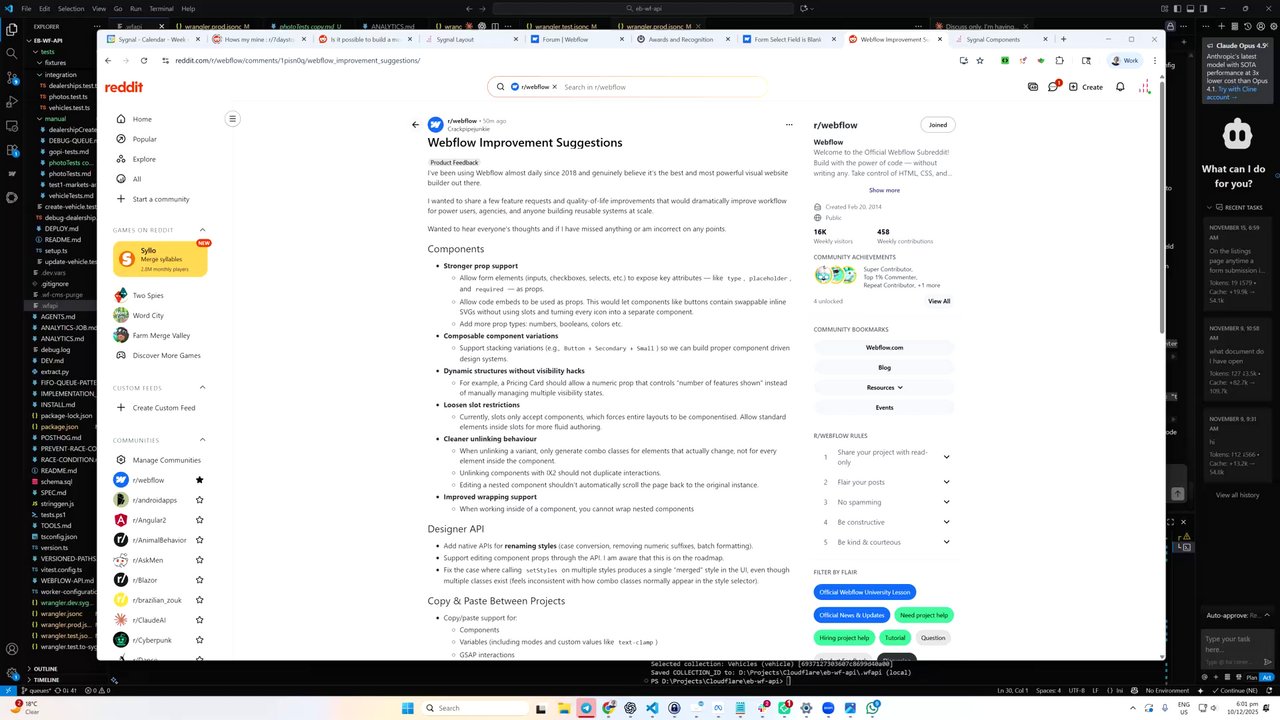Open Resources bookmark dropdown
The width and height of the screenshot is (1280, 720).
[x=884, y=387]
